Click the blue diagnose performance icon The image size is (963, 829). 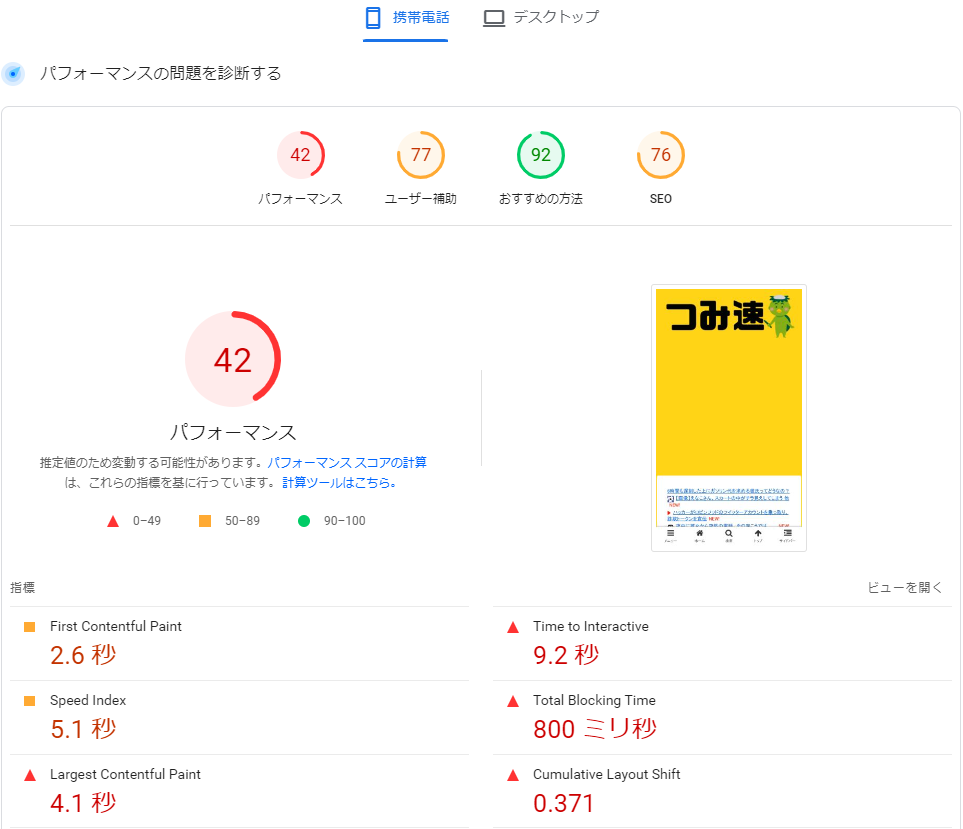13,74
